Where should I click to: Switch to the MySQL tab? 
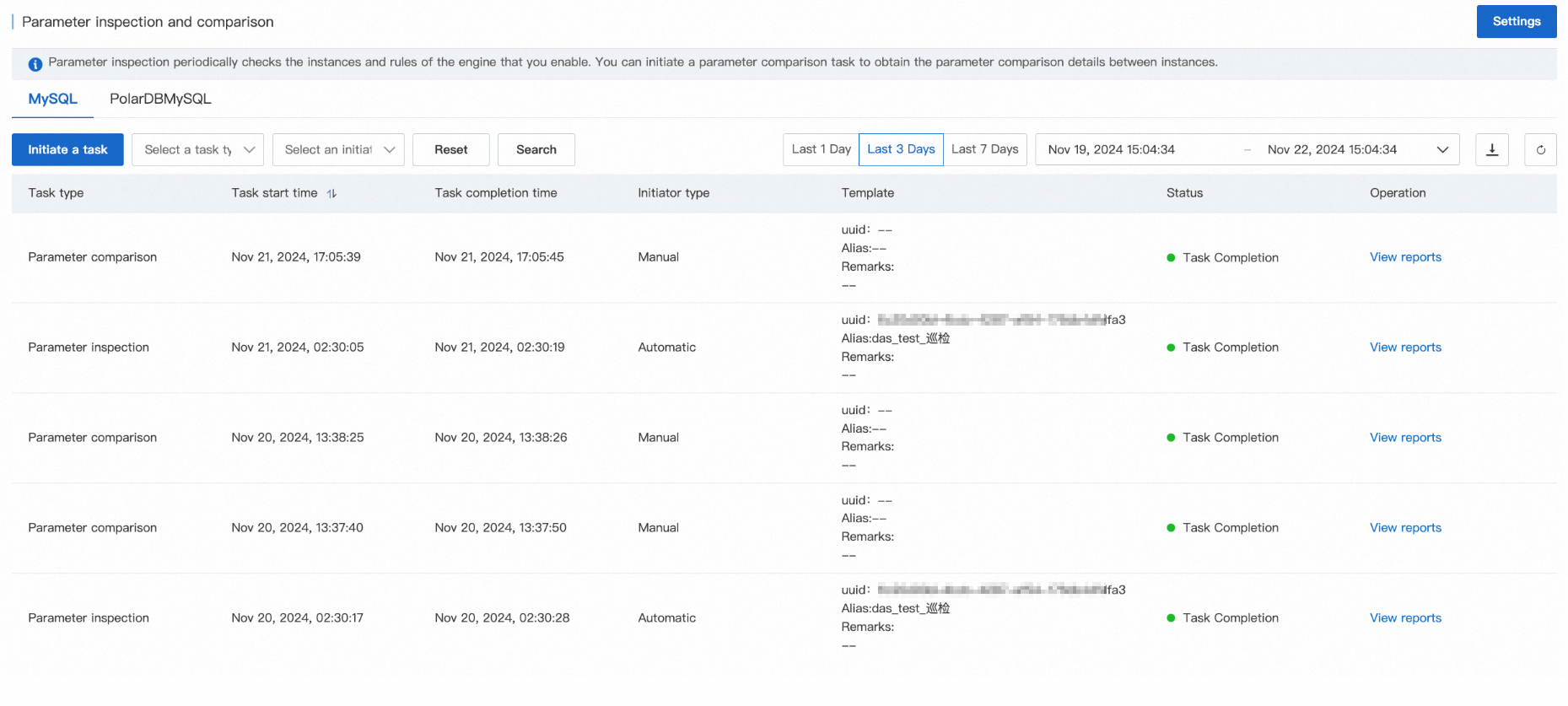coord(52,99)
